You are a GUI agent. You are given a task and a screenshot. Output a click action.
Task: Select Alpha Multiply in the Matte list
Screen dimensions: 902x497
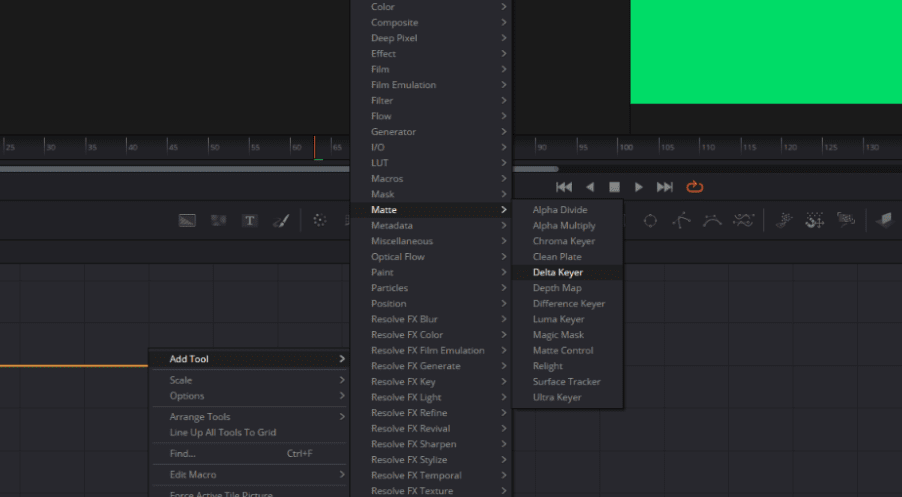[x=567, y=225]
